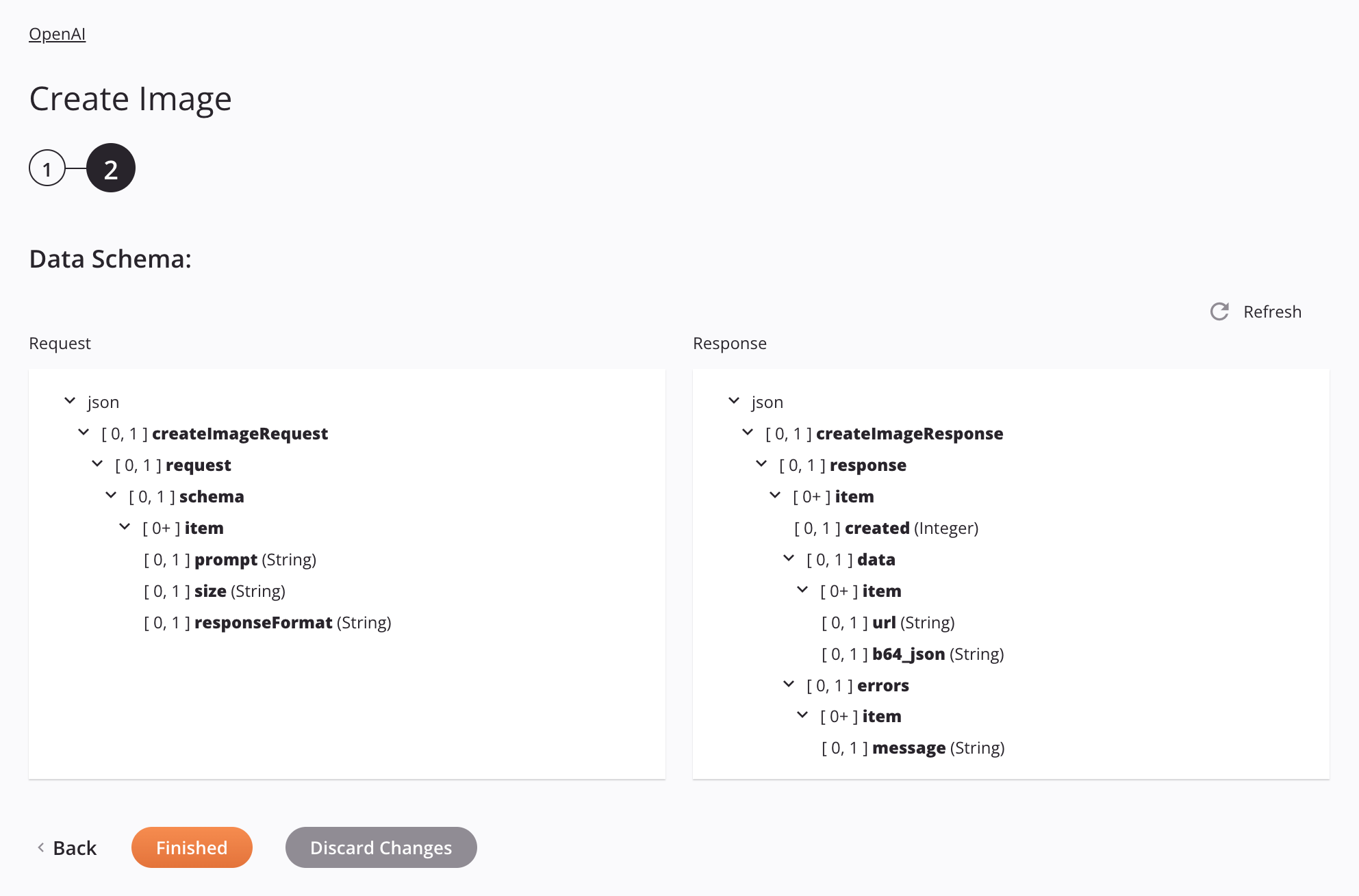Click the OpenAI breadcrumb link
Screen dimensions: 1359x896
[x=57, y=33]
